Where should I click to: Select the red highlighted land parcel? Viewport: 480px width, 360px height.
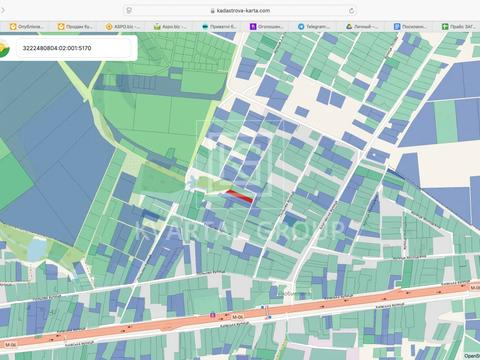click(240, 196)
